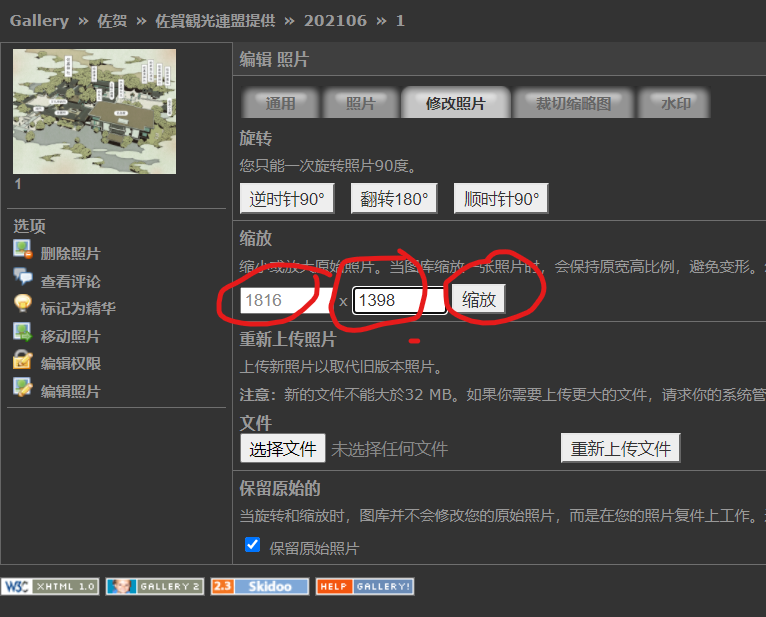Image resolution: width=766 pixels, height=617 pixels.
Task: Click the height field showing 1398
Action: pyautogui.click(x=399, y=301)
